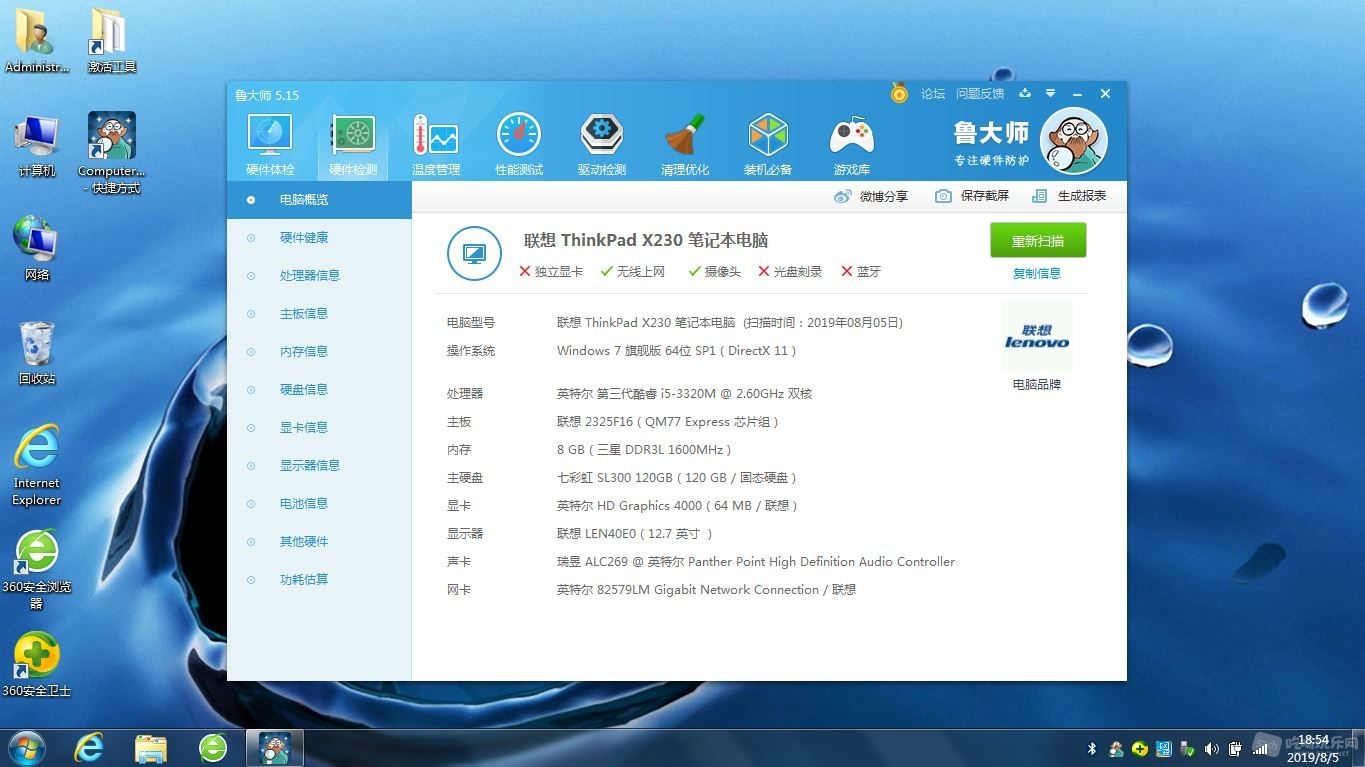
Task: Select 硬件健康 in the sidebar
Action: [319, 238]
